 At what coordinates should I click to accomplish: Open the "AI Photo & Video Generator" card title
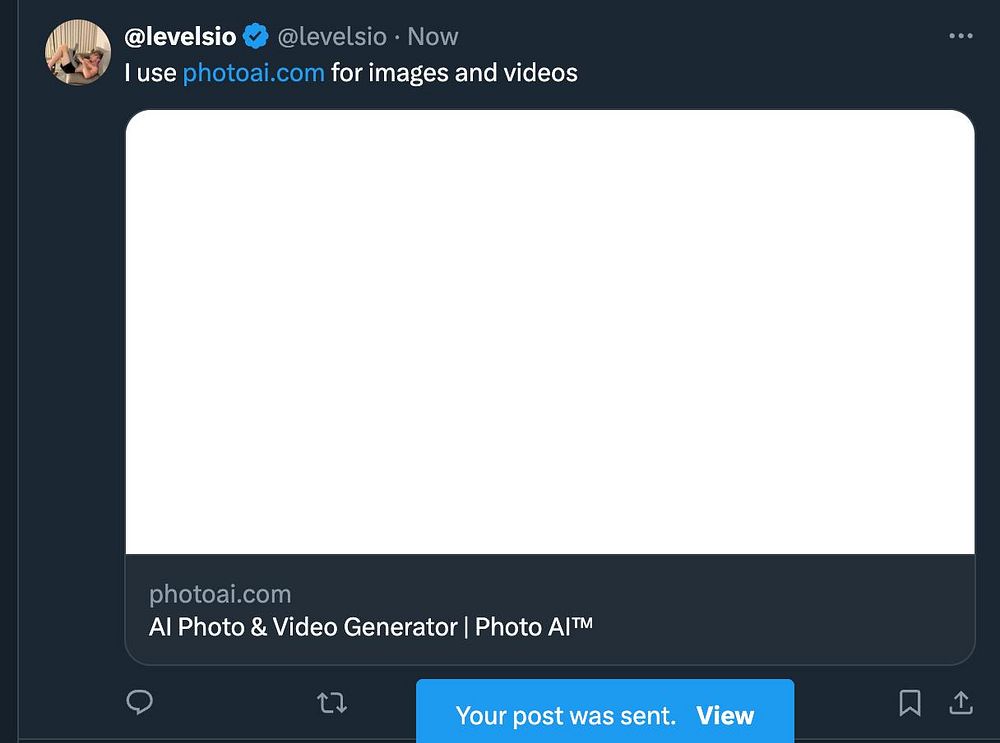302,627
